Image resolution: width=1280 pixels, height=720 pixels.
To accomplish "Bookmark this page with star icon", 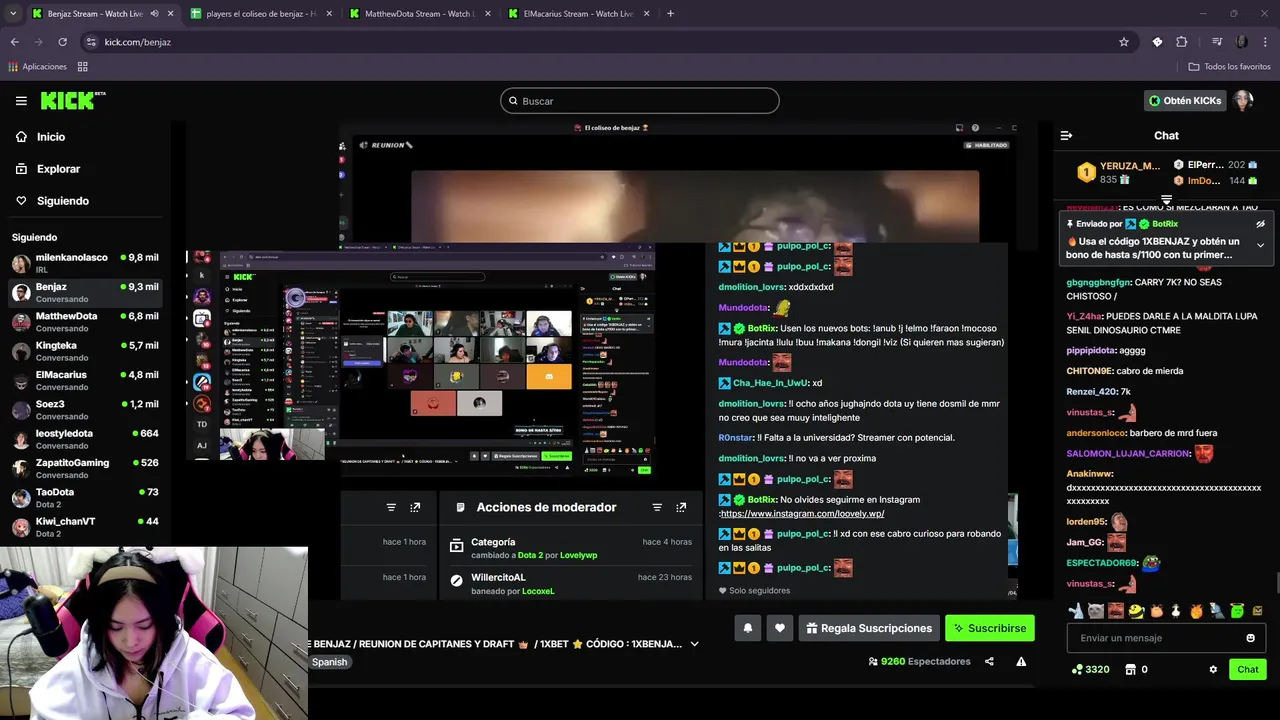I will (x=1124, y=42).
